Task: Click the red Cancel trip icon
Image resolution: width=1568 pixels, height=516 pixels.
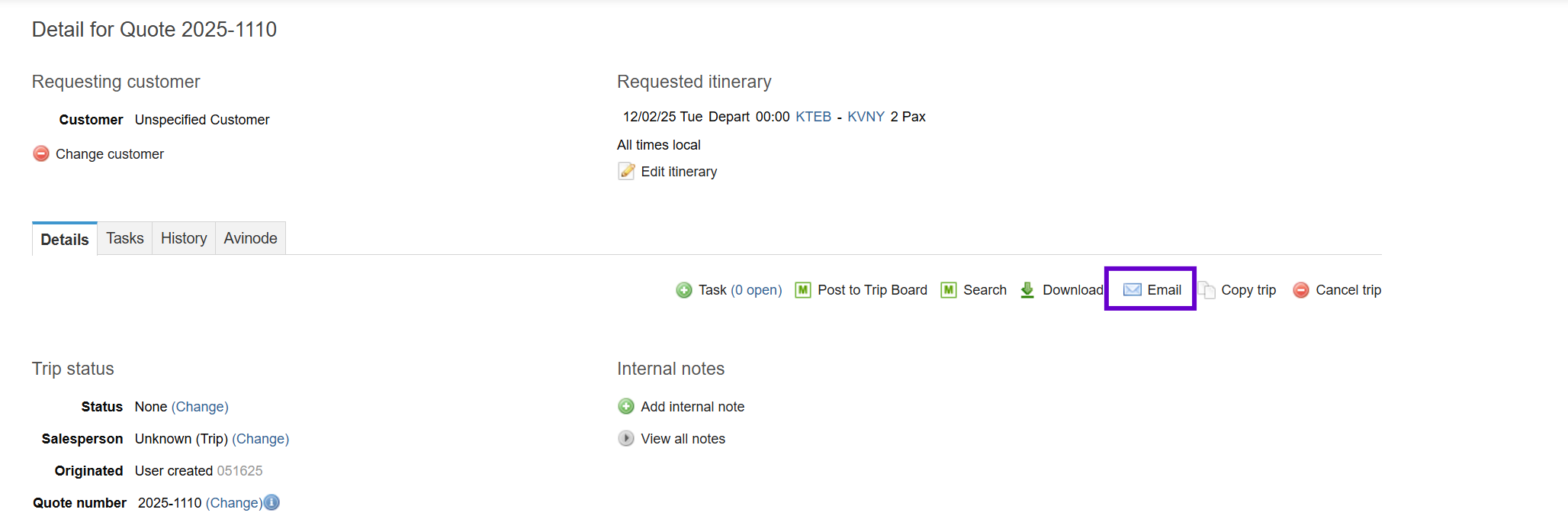Action: [1301, 290]
